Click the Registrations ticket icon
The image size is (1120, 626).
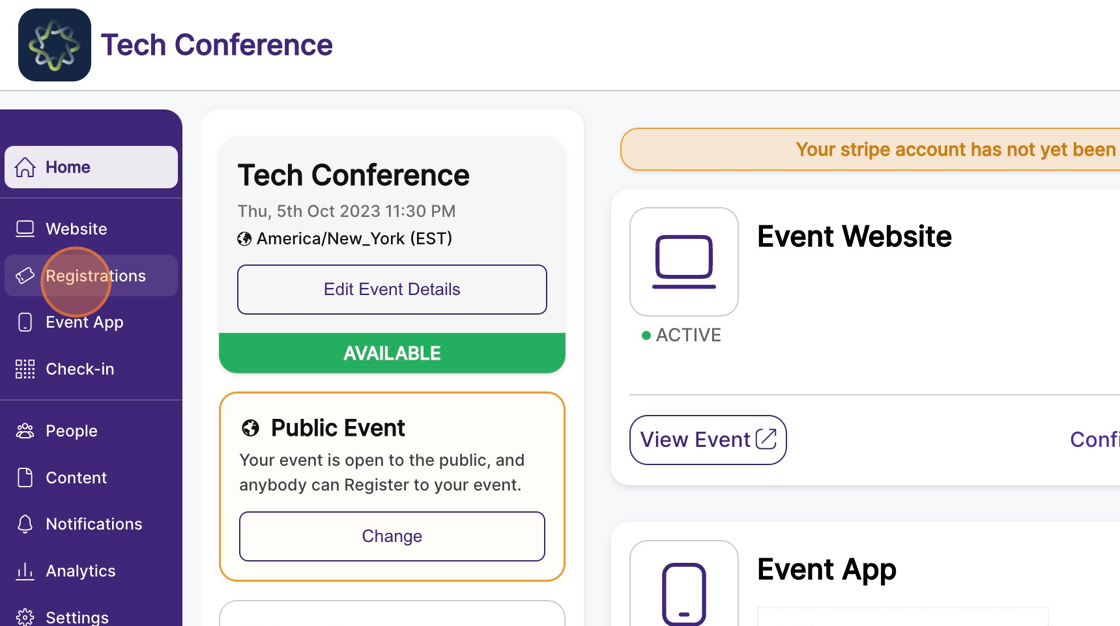pyautogui.click(x=25, y=276)
